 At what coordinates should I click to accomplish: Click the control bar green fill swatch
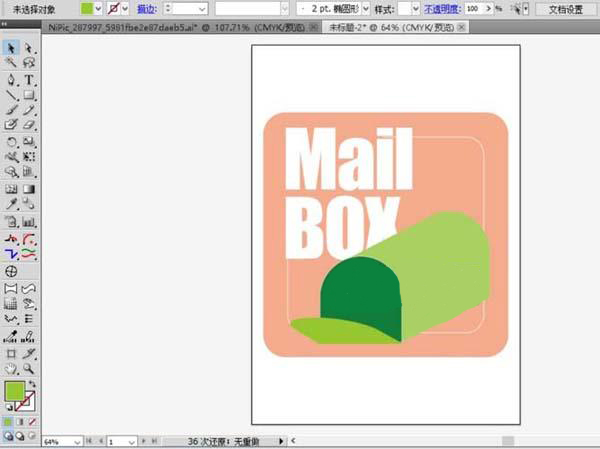[x=87, y=8]
